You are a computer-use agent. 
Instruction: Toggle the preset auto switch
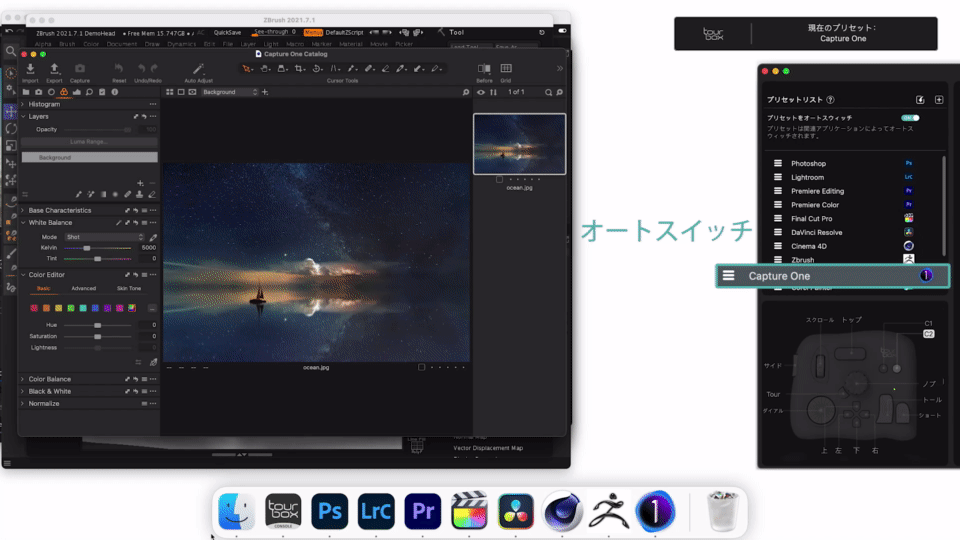click(910, 118)
